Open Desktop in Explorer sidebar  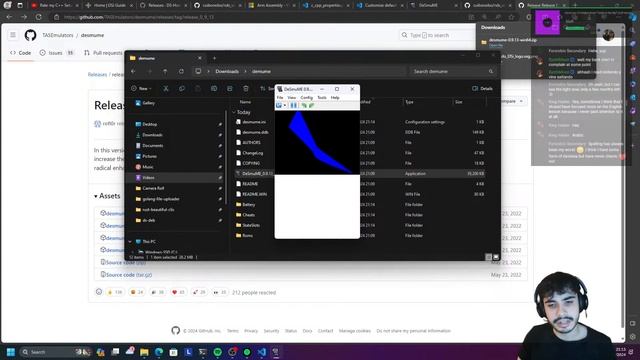pos(149,124)
